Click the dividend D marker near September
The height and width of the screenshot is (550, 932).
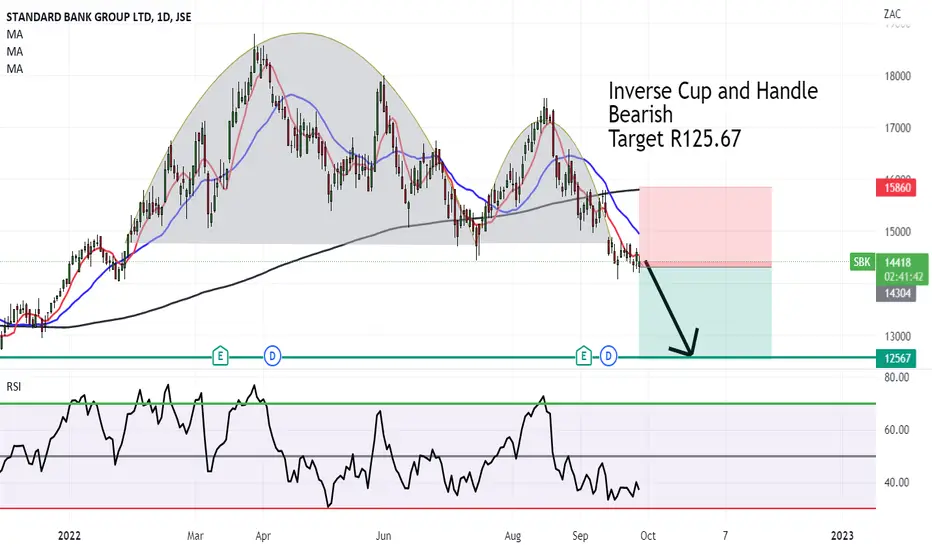coord(608,356)
